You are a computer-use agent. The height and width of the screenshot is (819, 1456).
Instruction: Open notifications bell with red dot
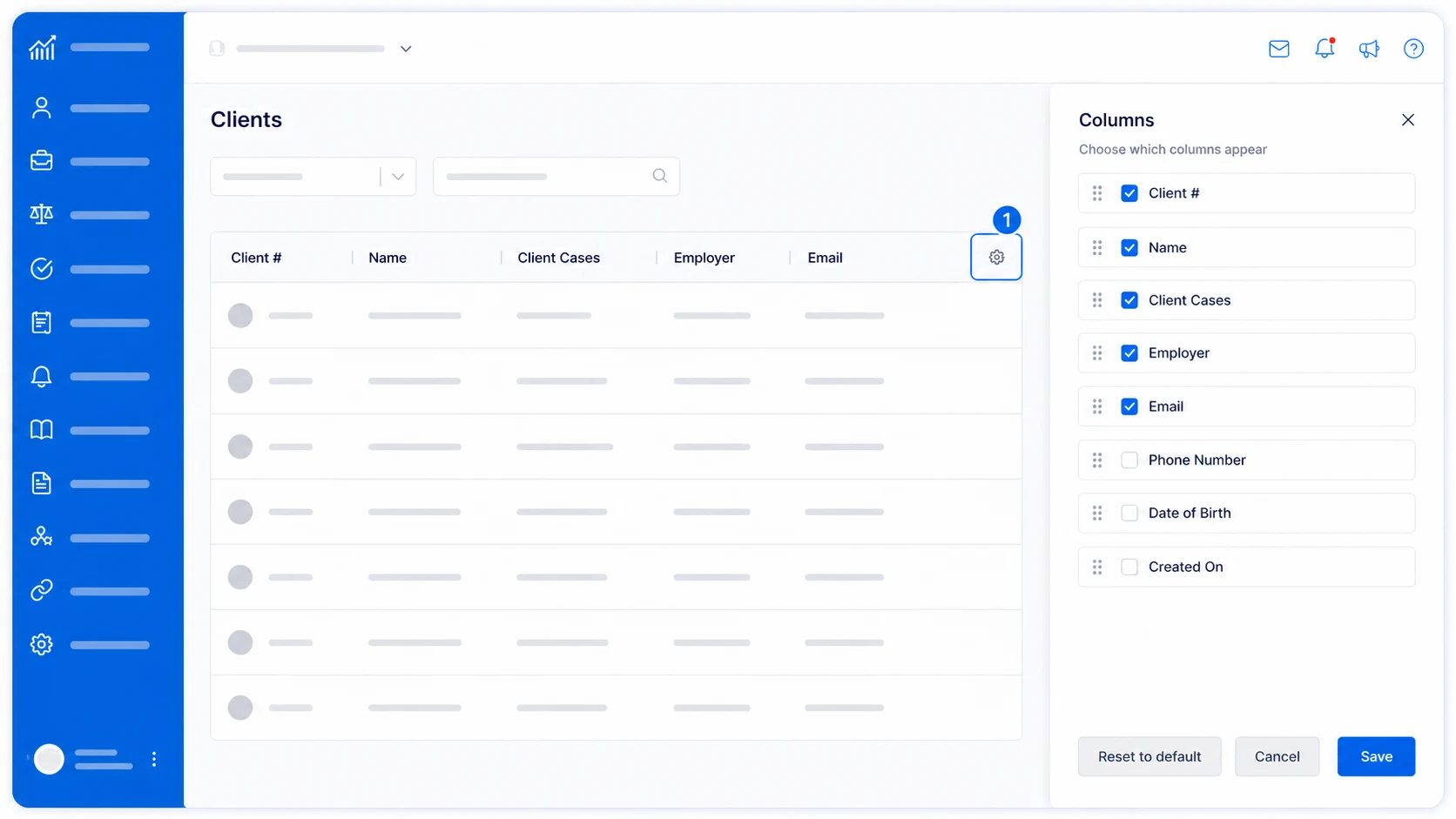[x=1325, y=49]
